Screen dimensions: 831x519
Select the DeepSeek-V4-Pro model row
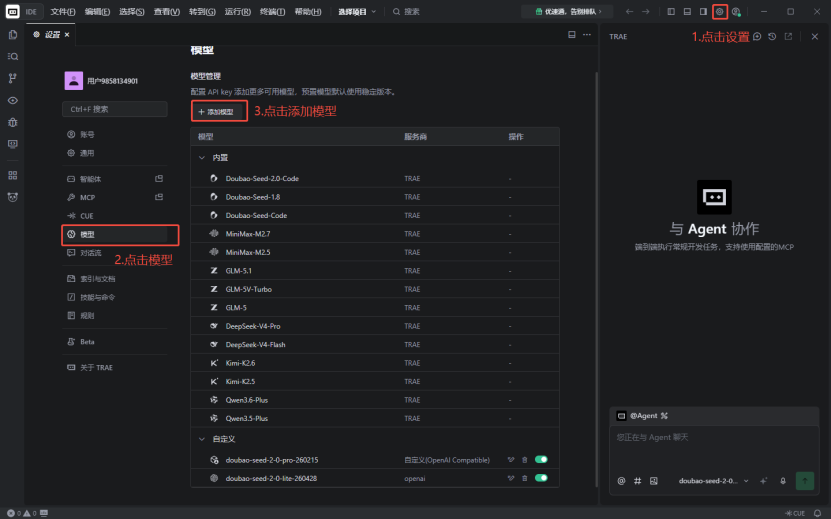pyautogui.click(x=375, y=326)
